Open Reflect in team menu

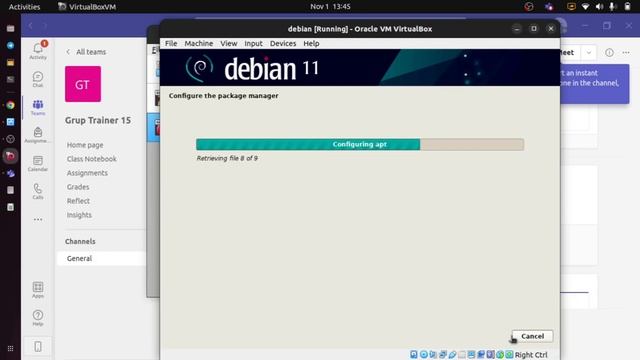pyautogui.click(x=78, y=201)
